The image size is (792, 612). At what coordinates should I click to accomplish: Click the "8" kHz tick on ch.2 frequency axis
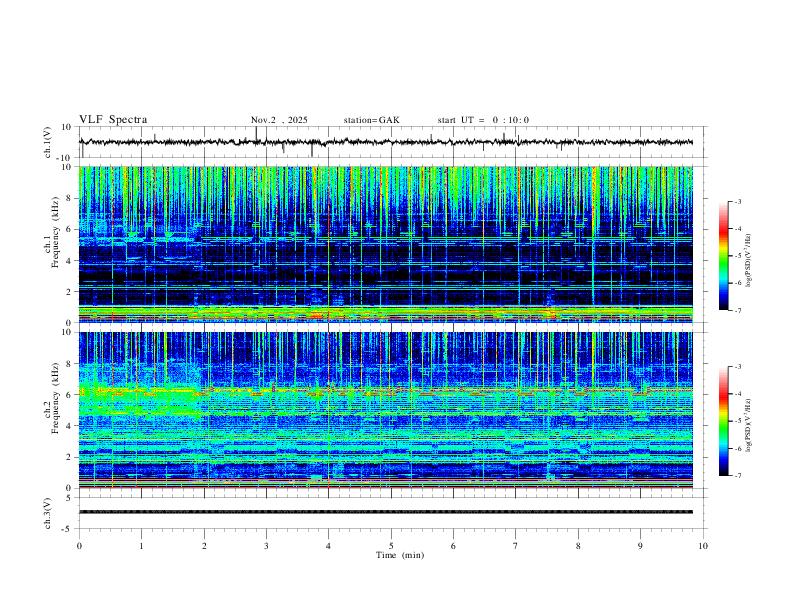[69, 364]
